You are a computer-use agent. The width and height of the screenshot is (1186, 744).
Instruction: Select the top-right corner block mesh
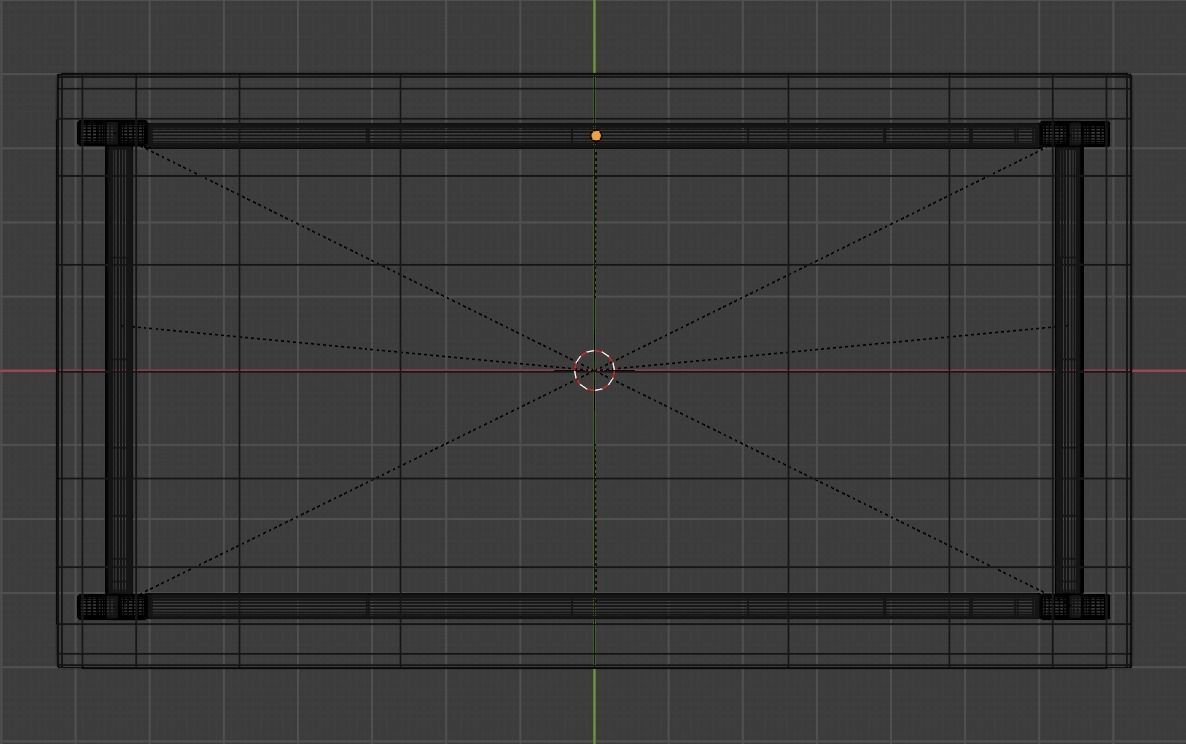(x=1075, y=134)
